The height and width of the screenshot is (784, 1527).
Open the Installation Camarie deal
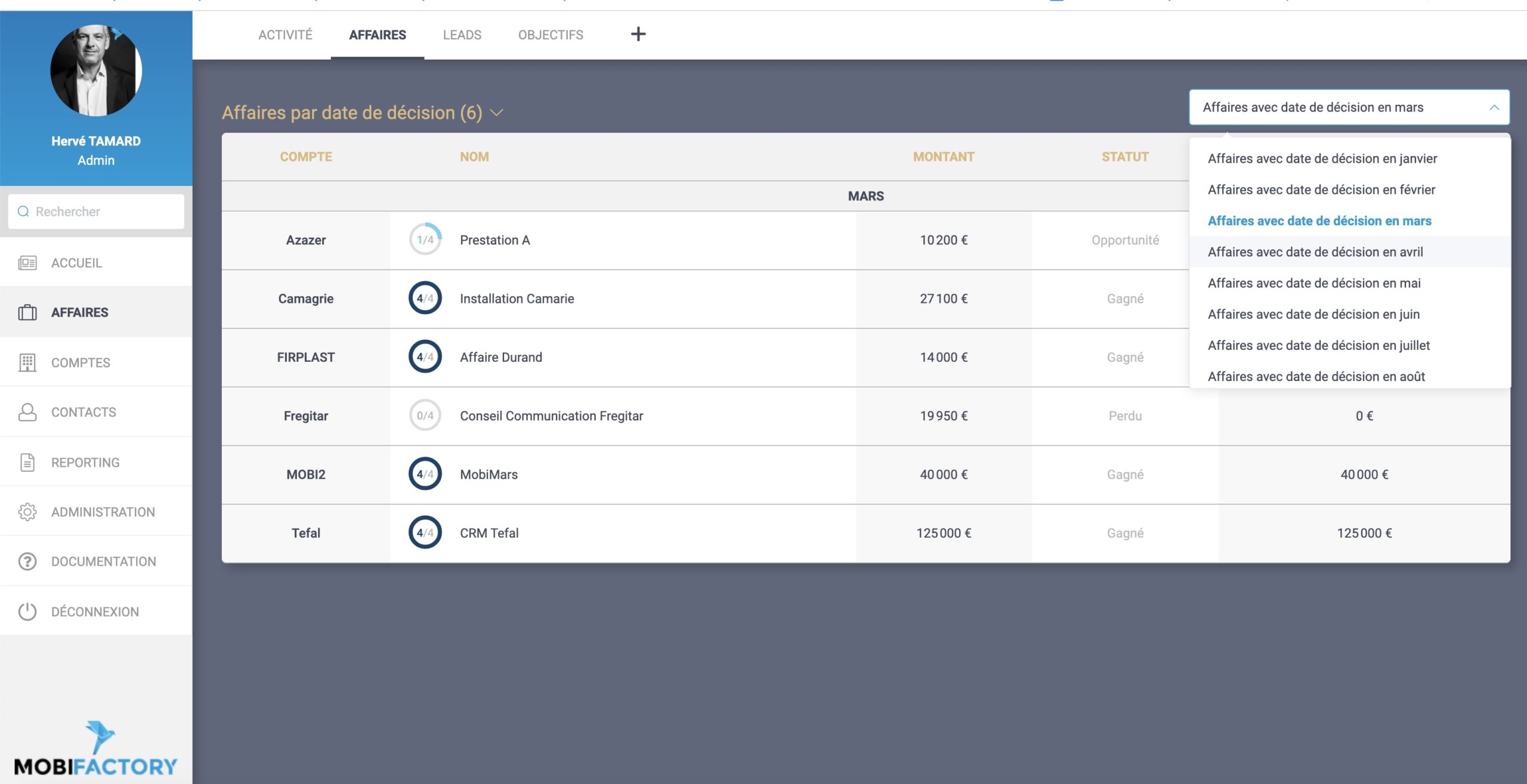pyautogui.click(x=517, y=299)
